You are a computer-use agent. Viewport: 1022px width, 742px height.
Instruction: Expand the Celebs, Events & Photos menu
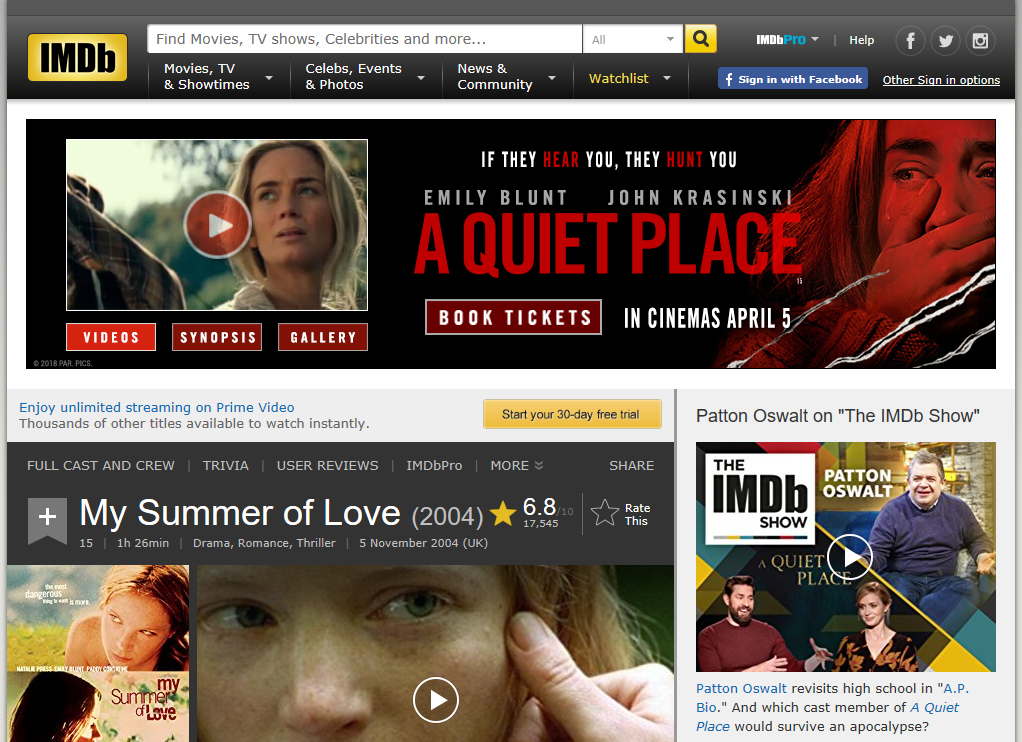tap(366, 77)
